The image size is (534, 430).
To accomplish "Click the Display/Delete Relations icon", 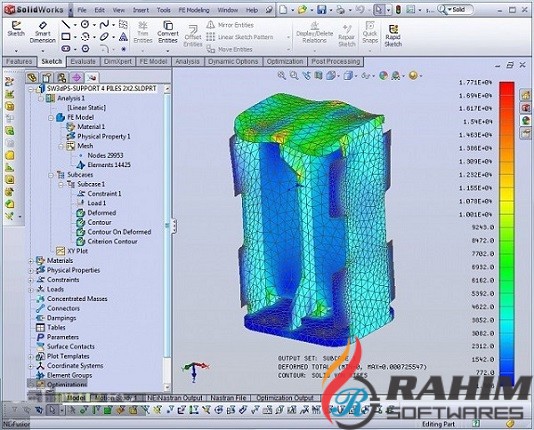I will coord(314,33).
